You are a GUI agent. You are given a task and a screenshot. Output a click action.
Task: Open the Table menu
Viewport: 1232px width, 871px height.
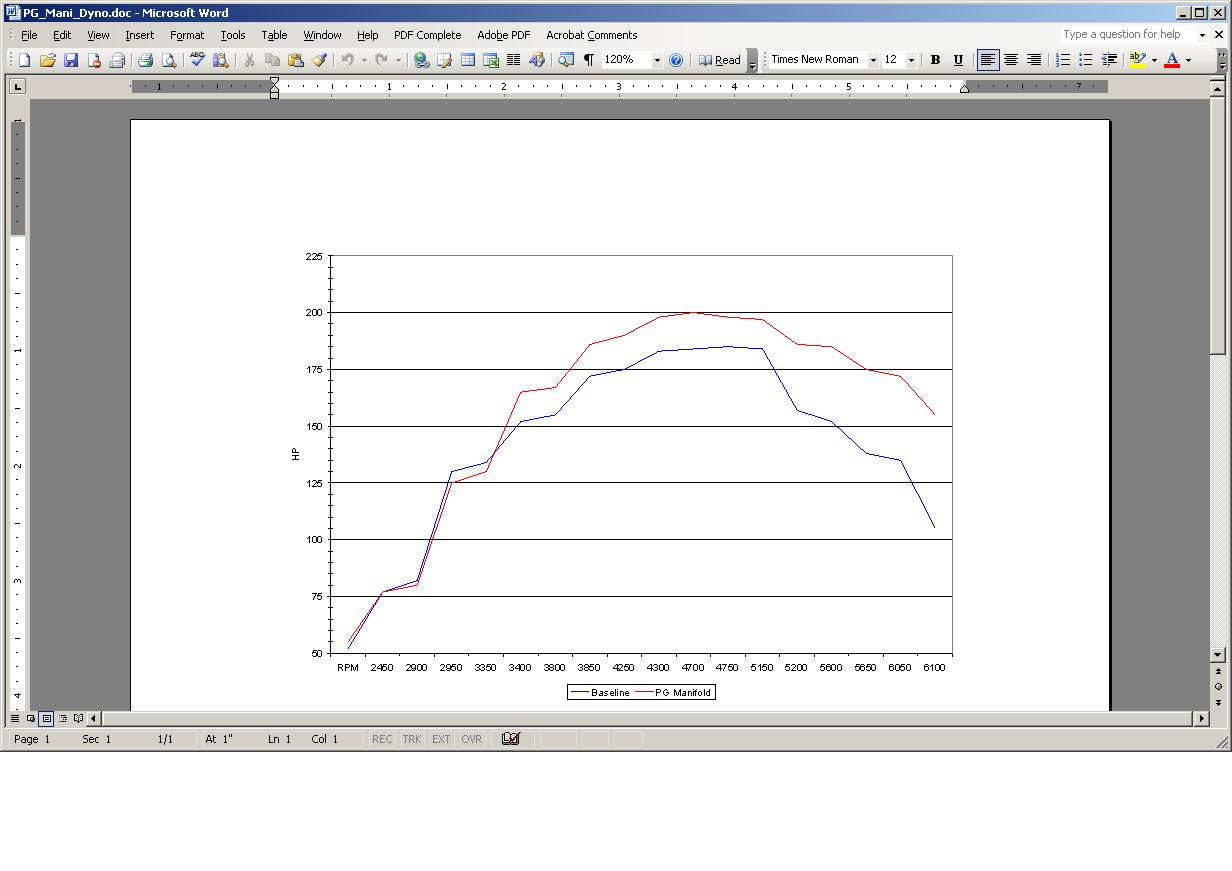(274, 35)
